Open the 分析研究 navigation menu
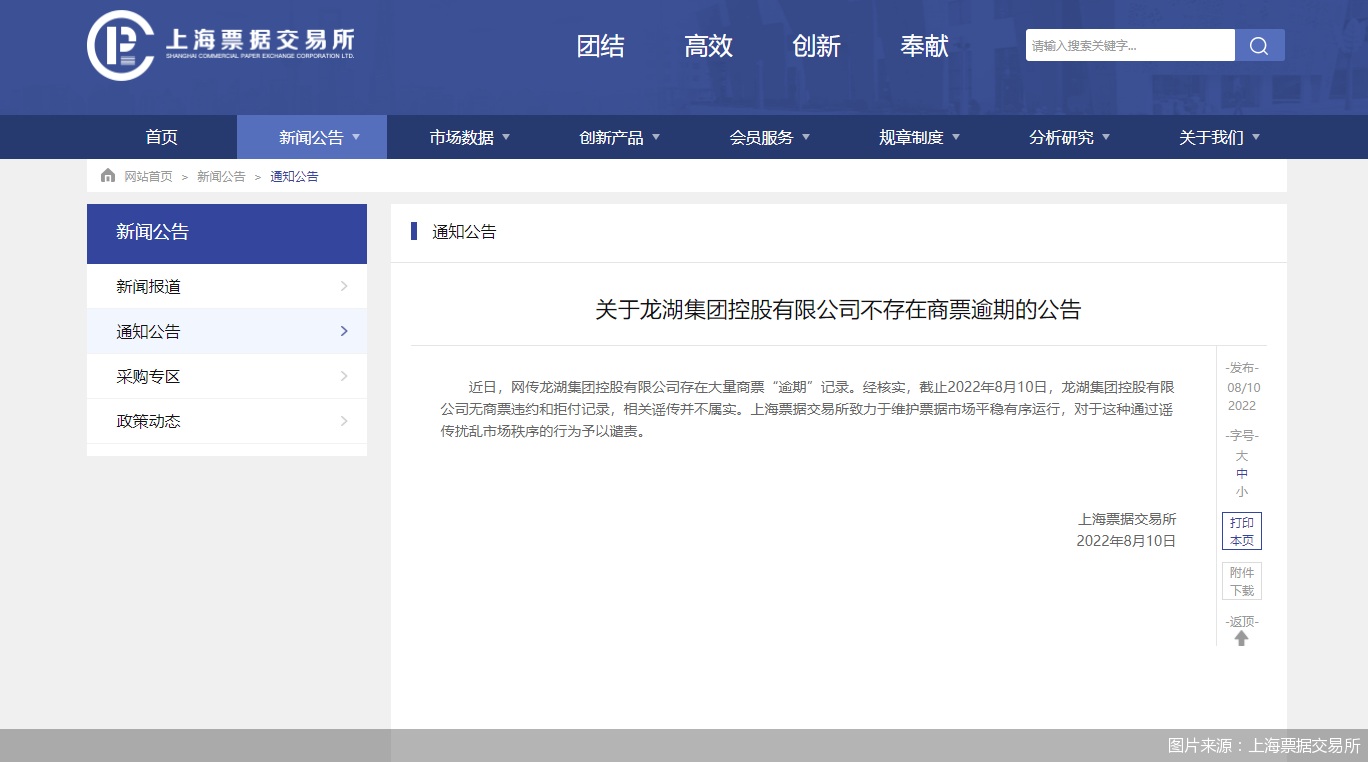 pos(1062,137)
